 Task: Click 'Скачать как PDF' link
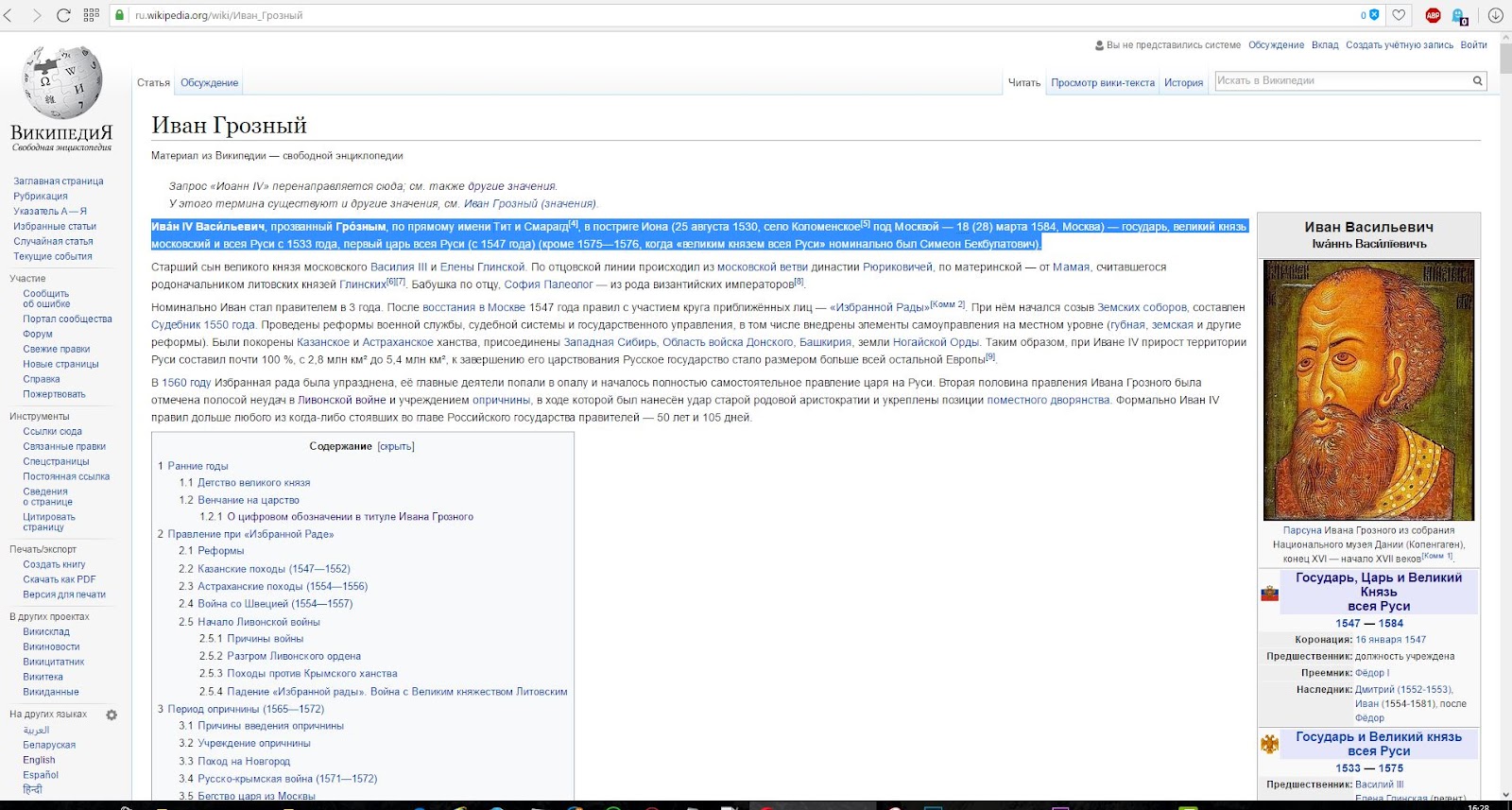pos(60,579)
